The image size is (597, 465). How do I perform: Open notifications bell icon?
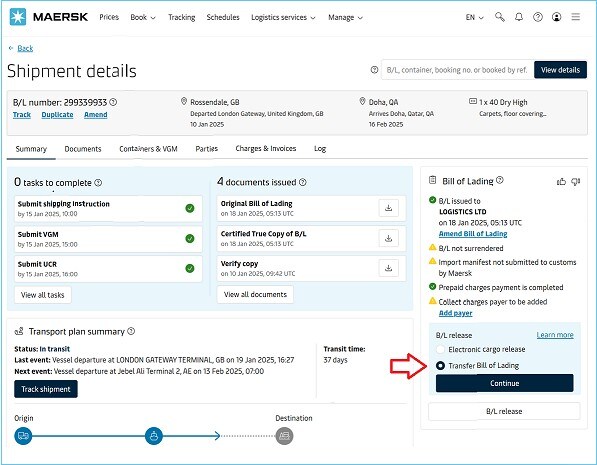pyautogui.click(x=519, y=17)
